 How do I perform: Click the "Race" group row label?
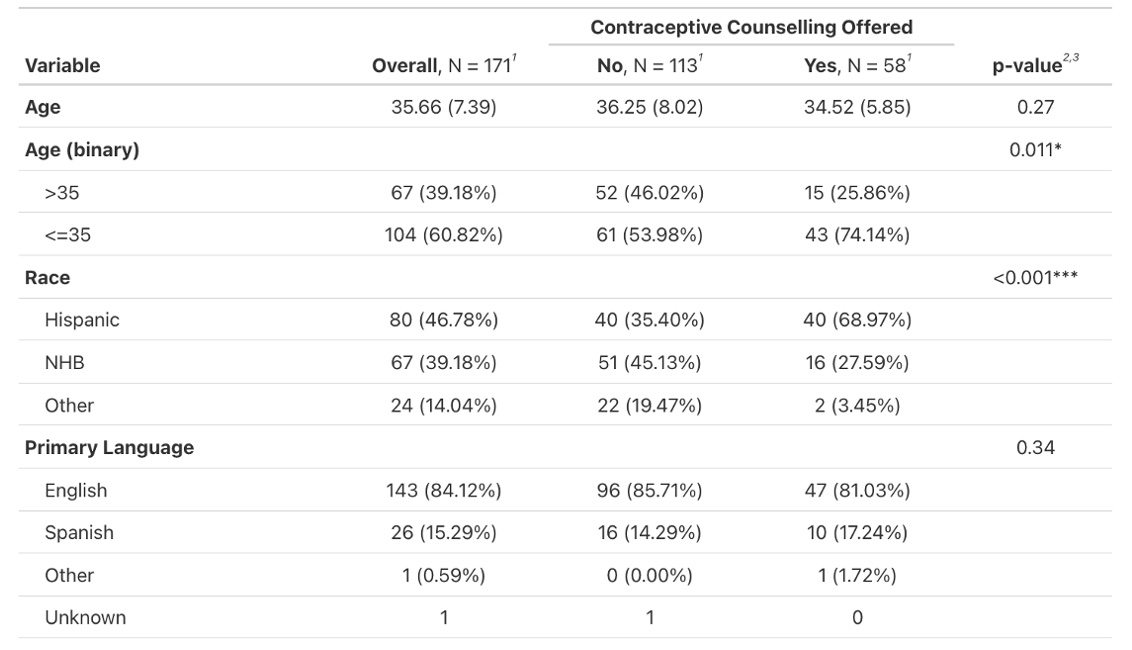[47, 277]
